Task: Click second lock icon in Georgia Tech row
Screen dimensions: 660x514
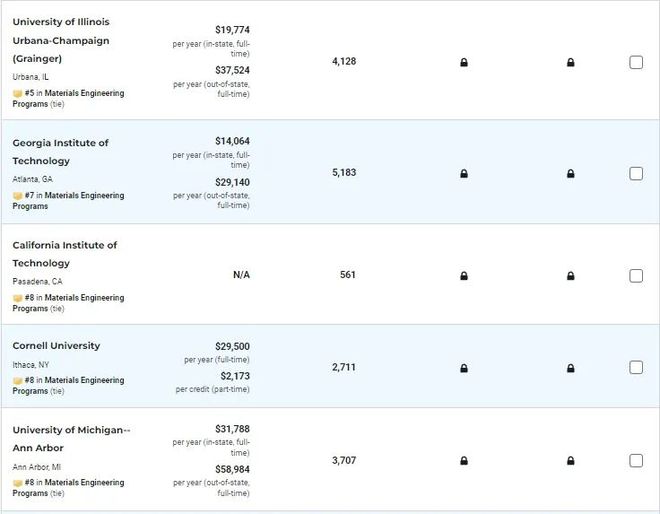Action: coord(571,174)
